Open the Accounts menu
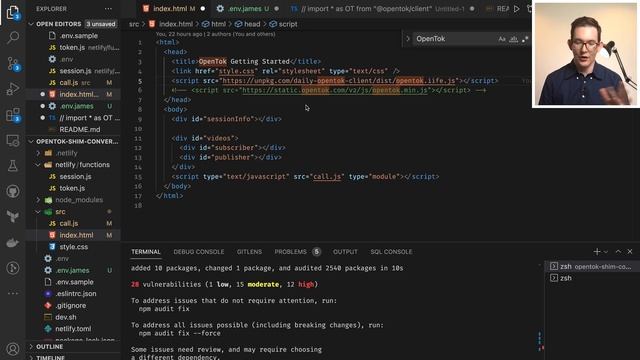Image resolution: width=640 pixels, height=360 pixels. tap(13, 349)
